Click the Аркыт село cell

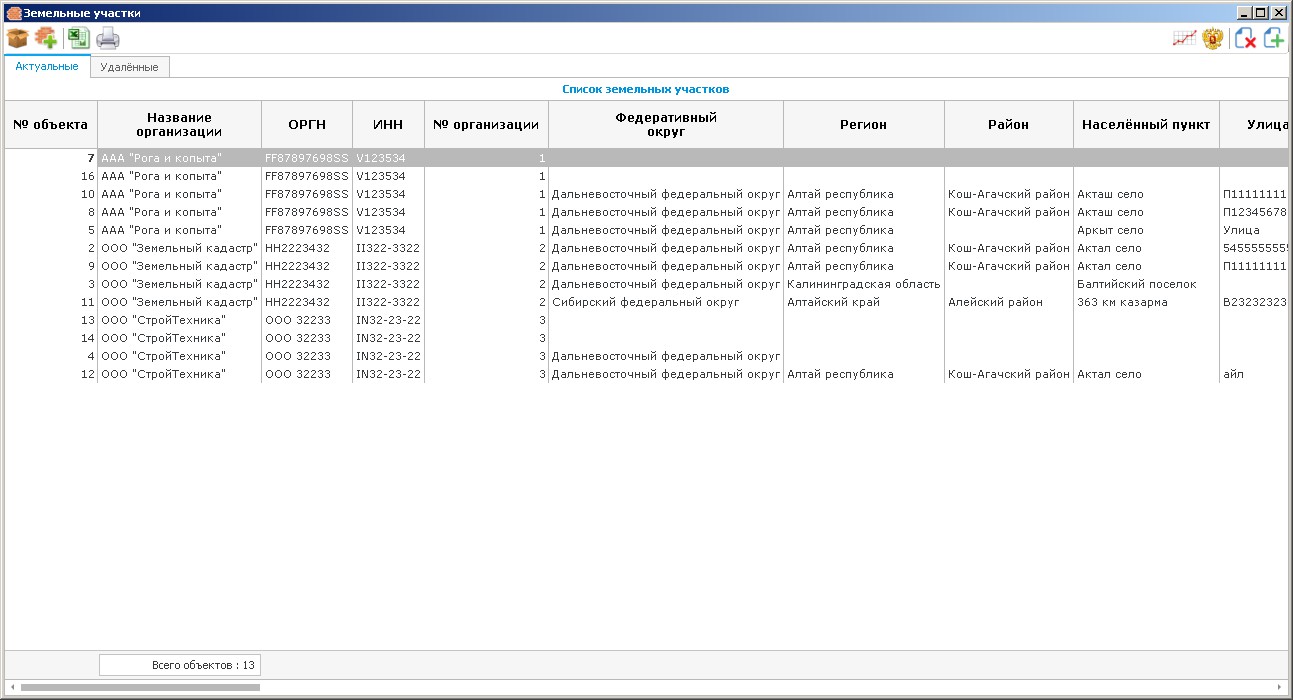click(x=1146, y=230)
